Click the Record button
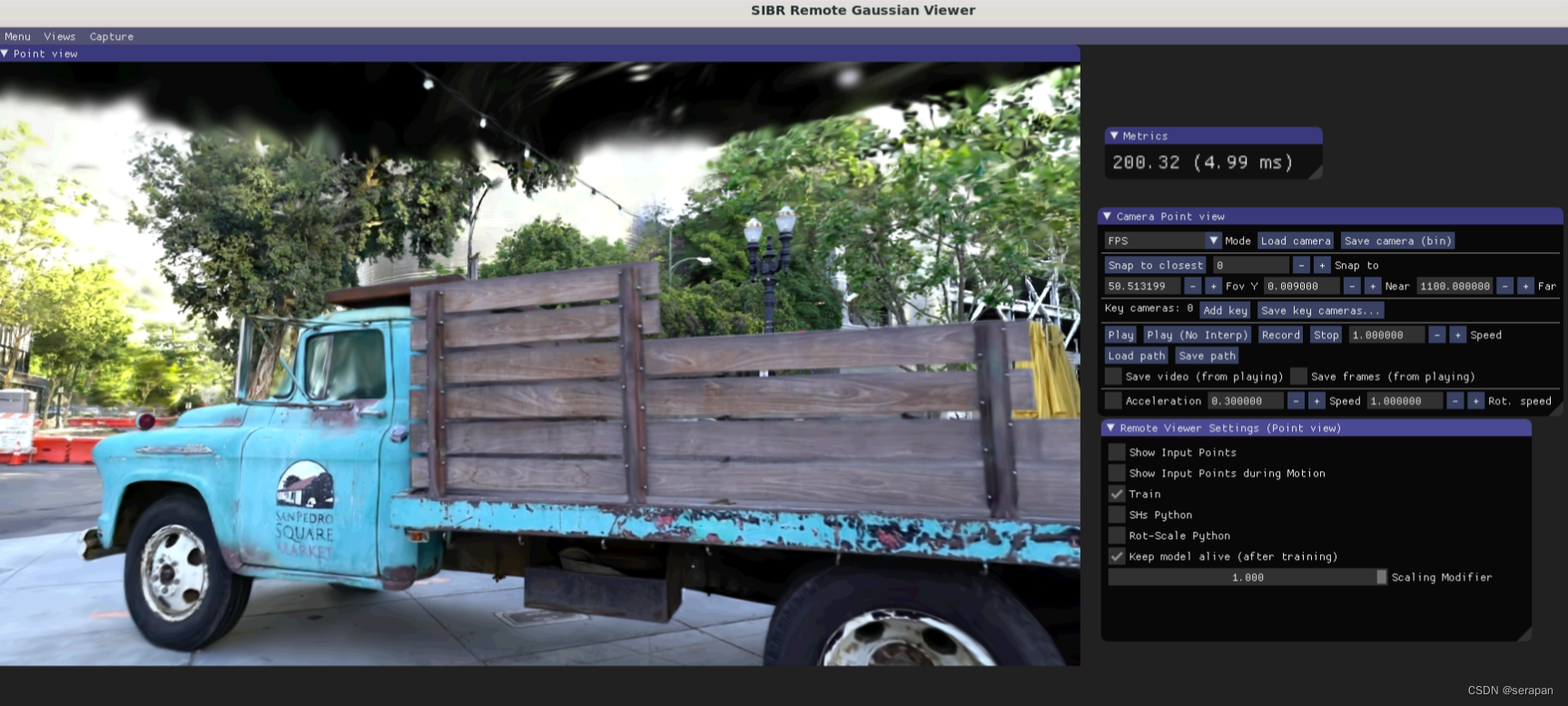 tap(1281, 335)
